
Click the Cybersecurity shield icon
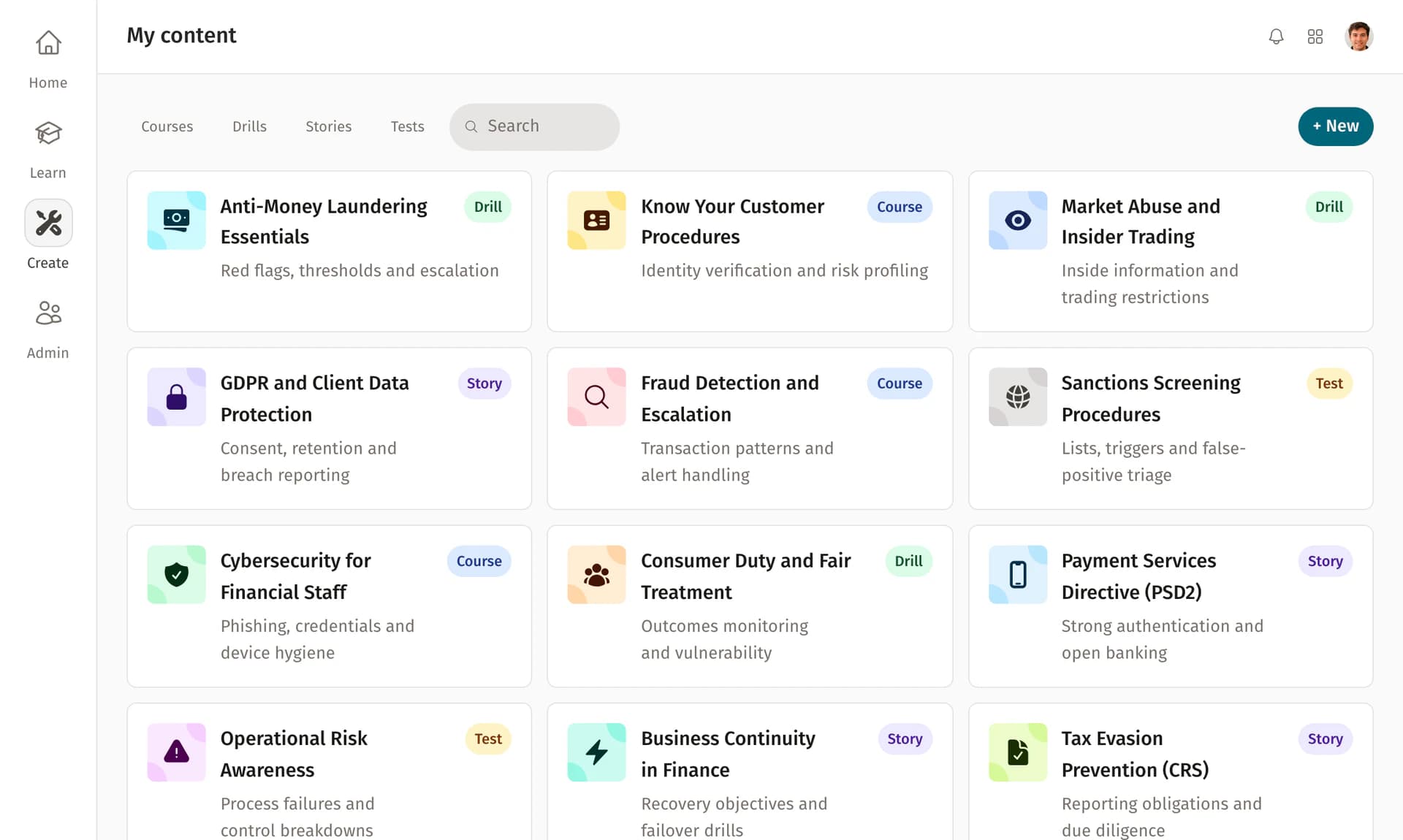pos(175,574)
